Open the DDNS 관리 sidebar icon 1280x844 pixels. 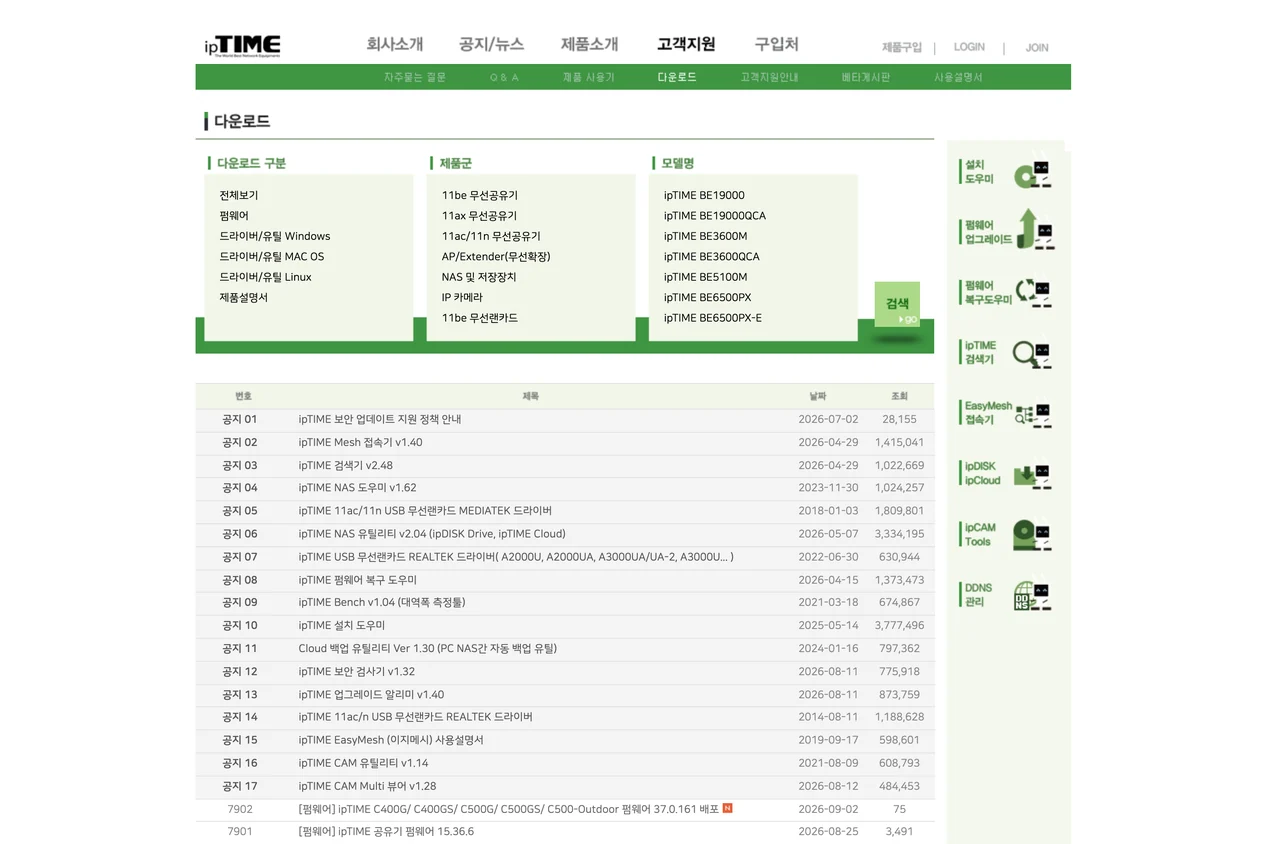point(1008,595)
